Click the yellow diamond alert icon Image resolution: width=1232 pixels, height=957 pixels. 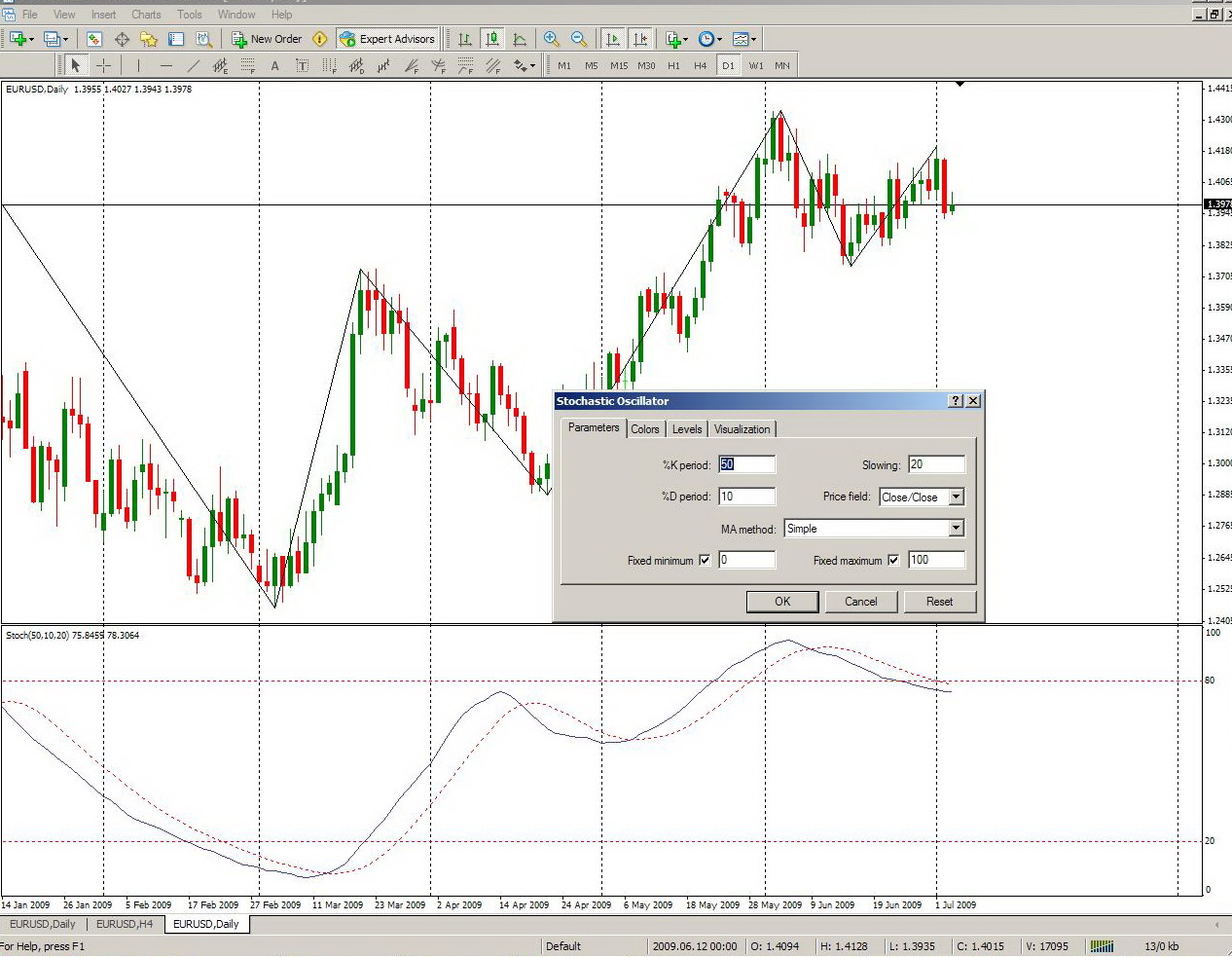tap(319, 39)
